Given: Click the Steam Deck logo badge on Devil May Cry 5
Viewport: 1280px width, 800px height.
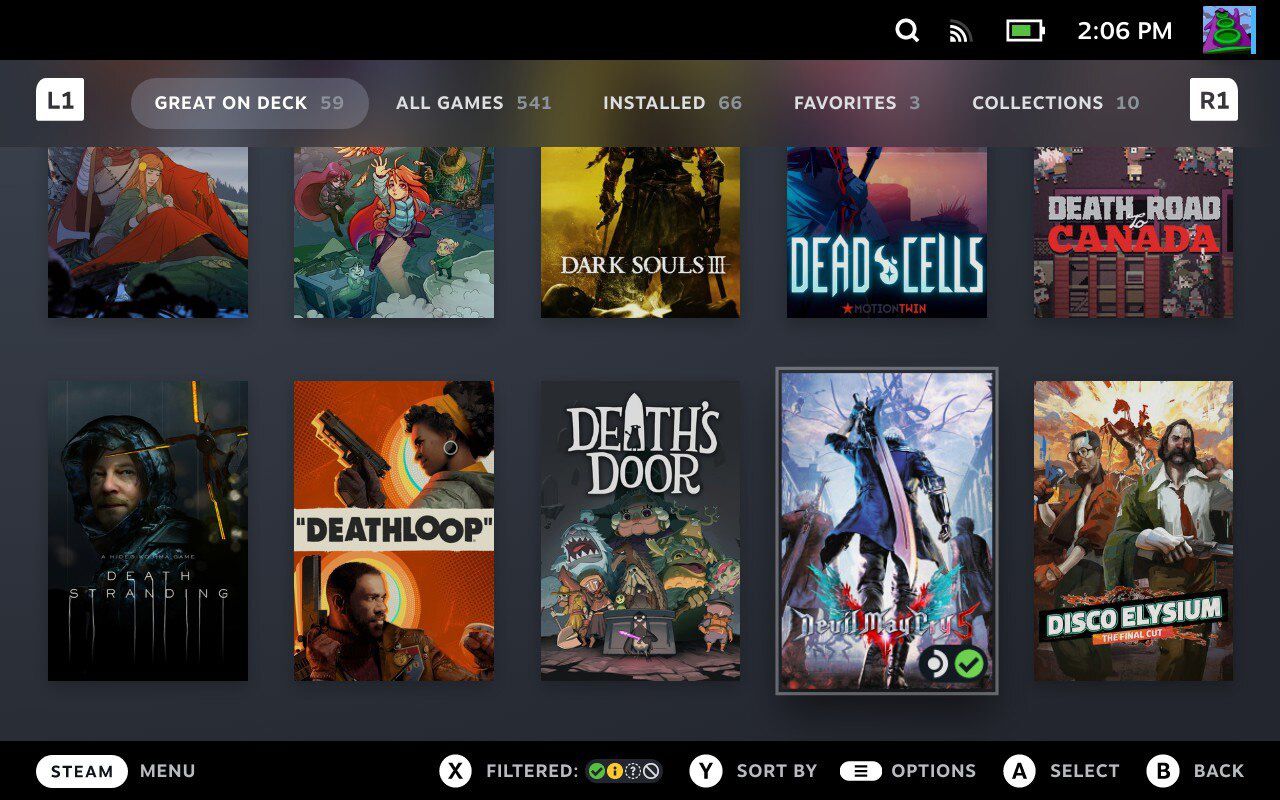Looking at the screenshot, I should 936,663.
